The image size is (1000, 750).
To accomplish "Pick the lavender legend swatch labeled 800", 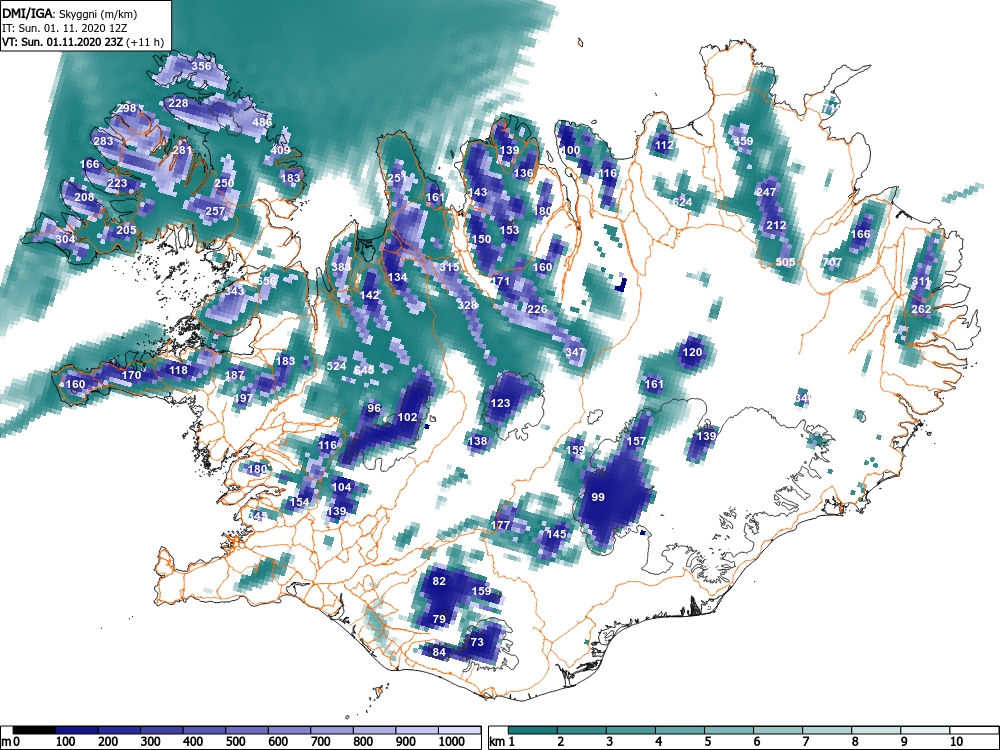I will (374, 730).
